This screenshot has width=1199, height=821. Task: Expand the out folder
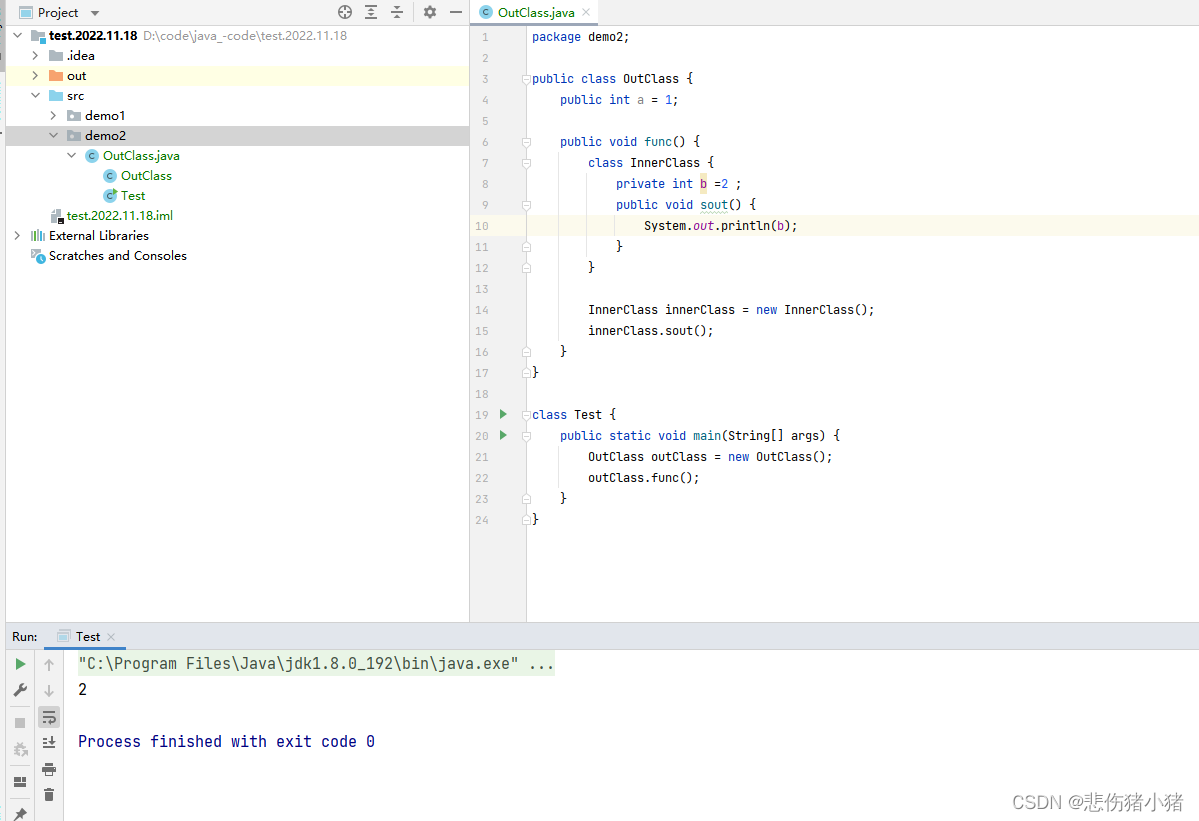tap(35, 75)
